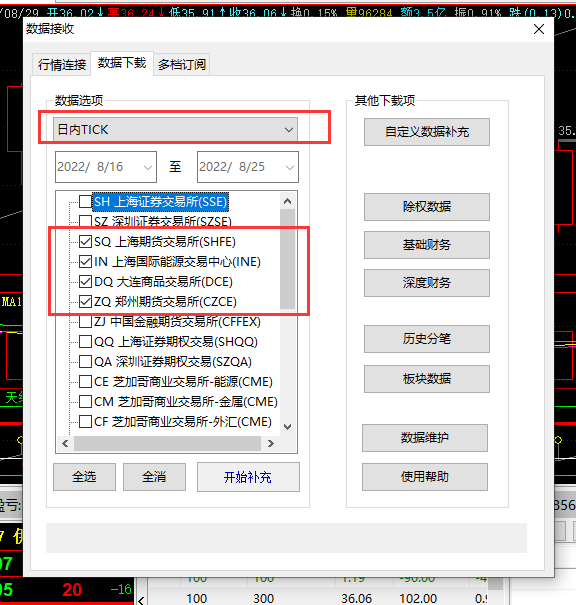Uncheck IN 上海国际能源交易中心(INE) checkbox
Screen dimensions: 576x605
[x=85, y=262]
